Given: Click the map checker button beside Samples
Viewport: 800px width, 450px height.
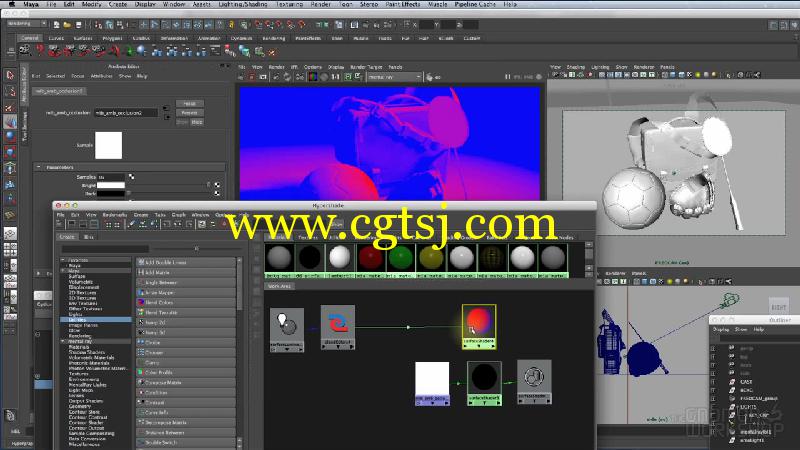Looking at the screenshot, I should pyautogui.click(x=132, y=177).
